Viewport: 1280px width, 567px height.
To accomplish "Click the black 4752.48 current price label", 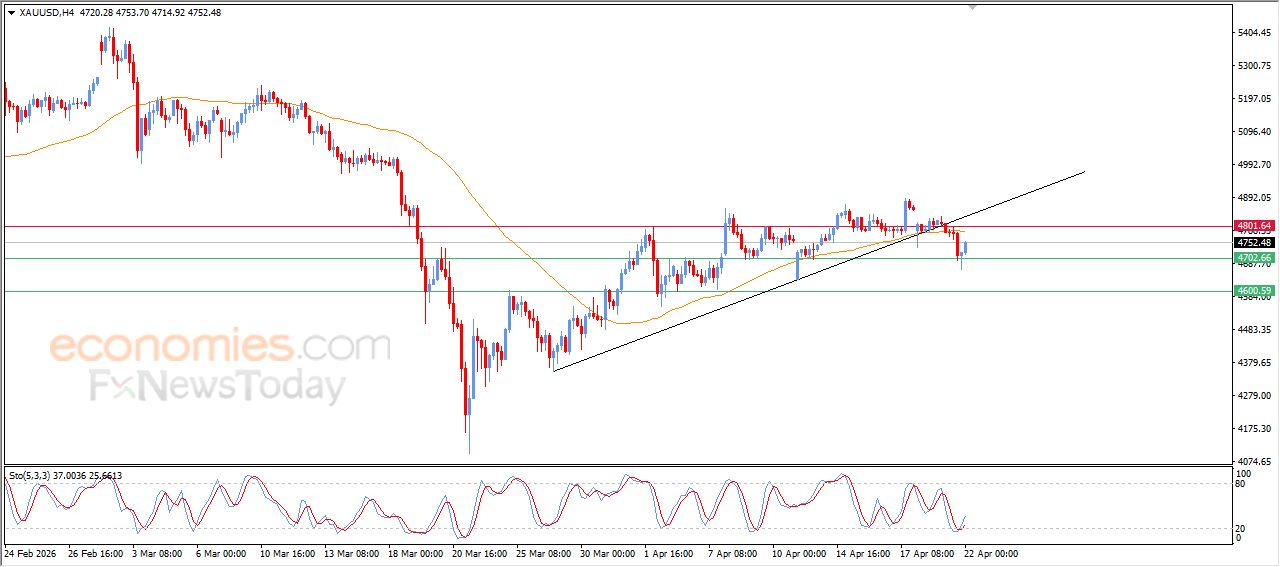I will click(x=1253, y=242).
